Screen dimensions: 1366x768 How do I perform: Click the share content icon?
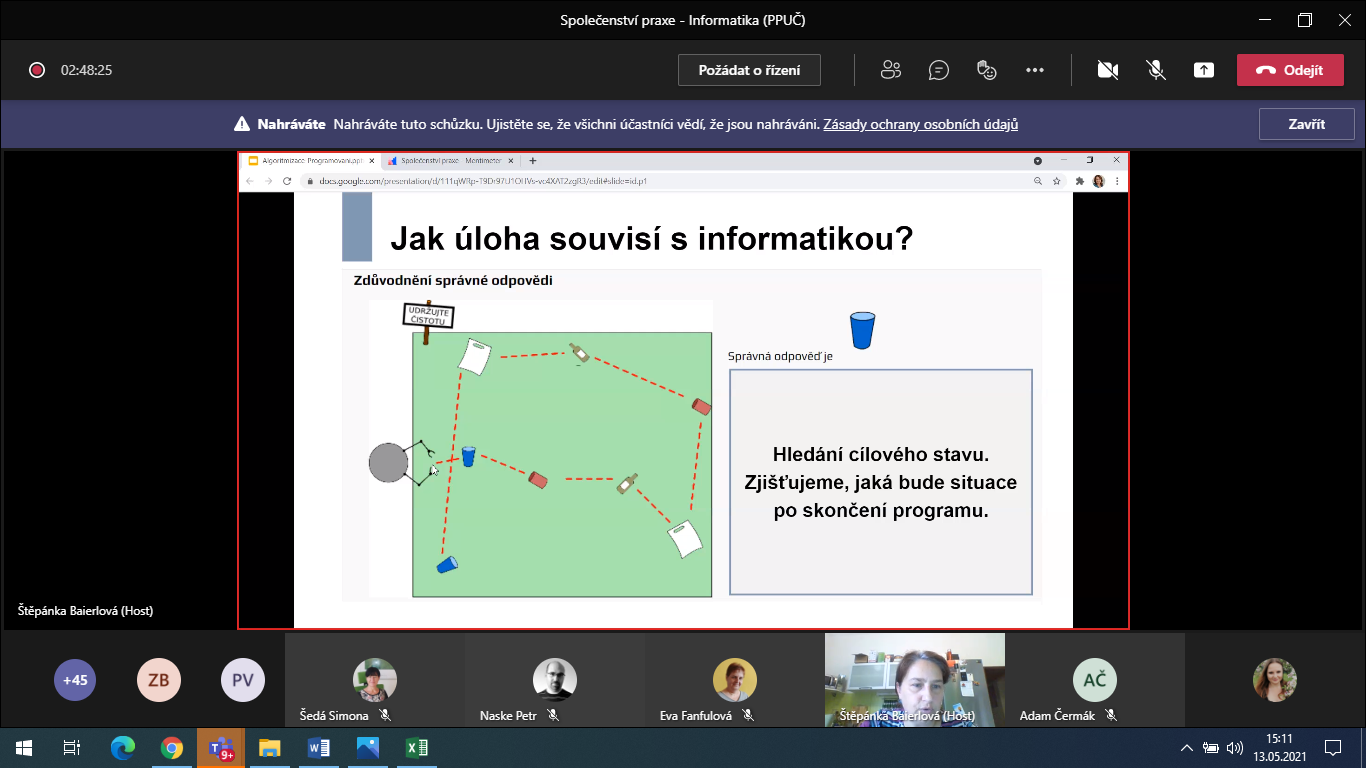[x=1204, y=70]
